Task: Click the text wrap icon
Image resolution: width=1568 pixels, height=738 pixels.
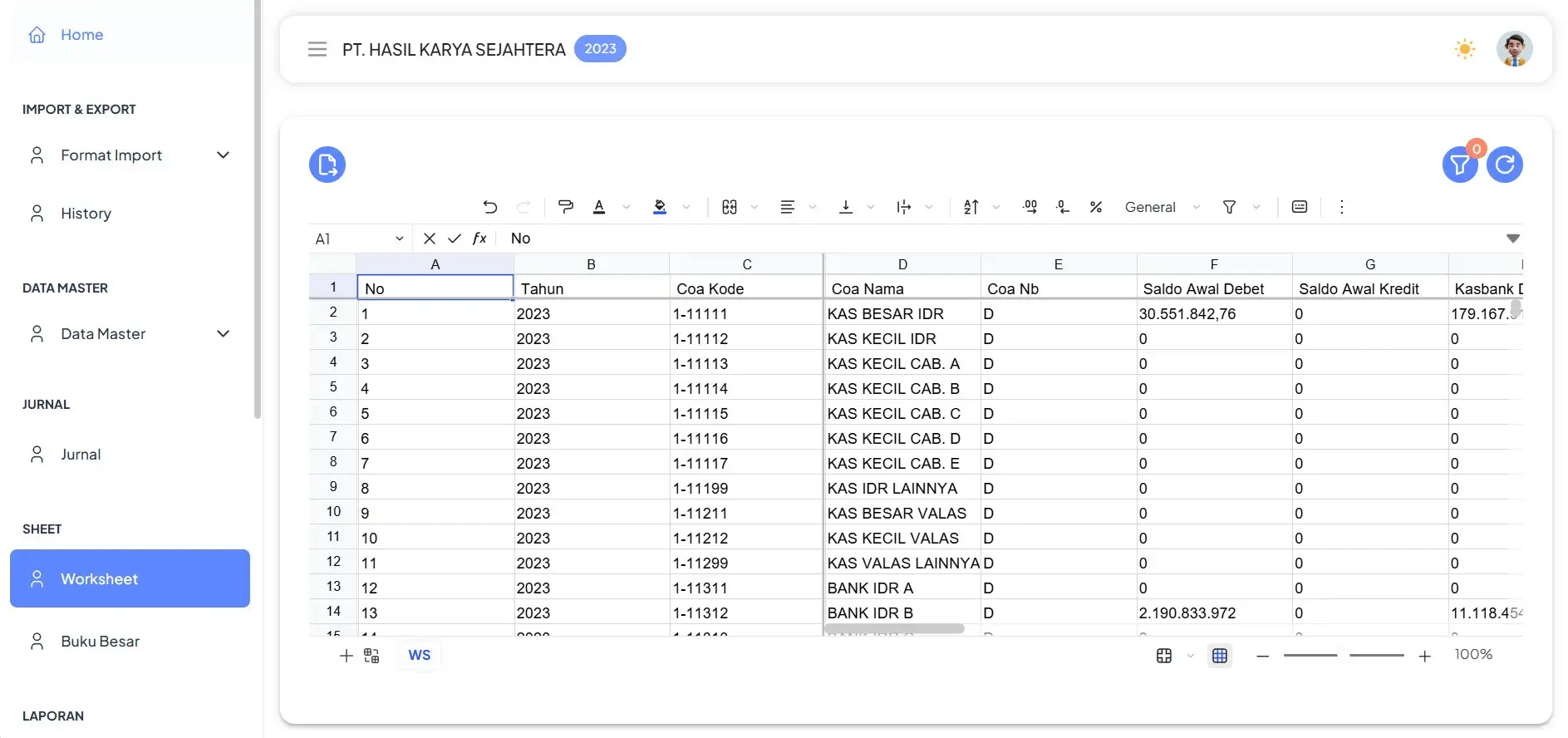Action: (x=904, y=207)
